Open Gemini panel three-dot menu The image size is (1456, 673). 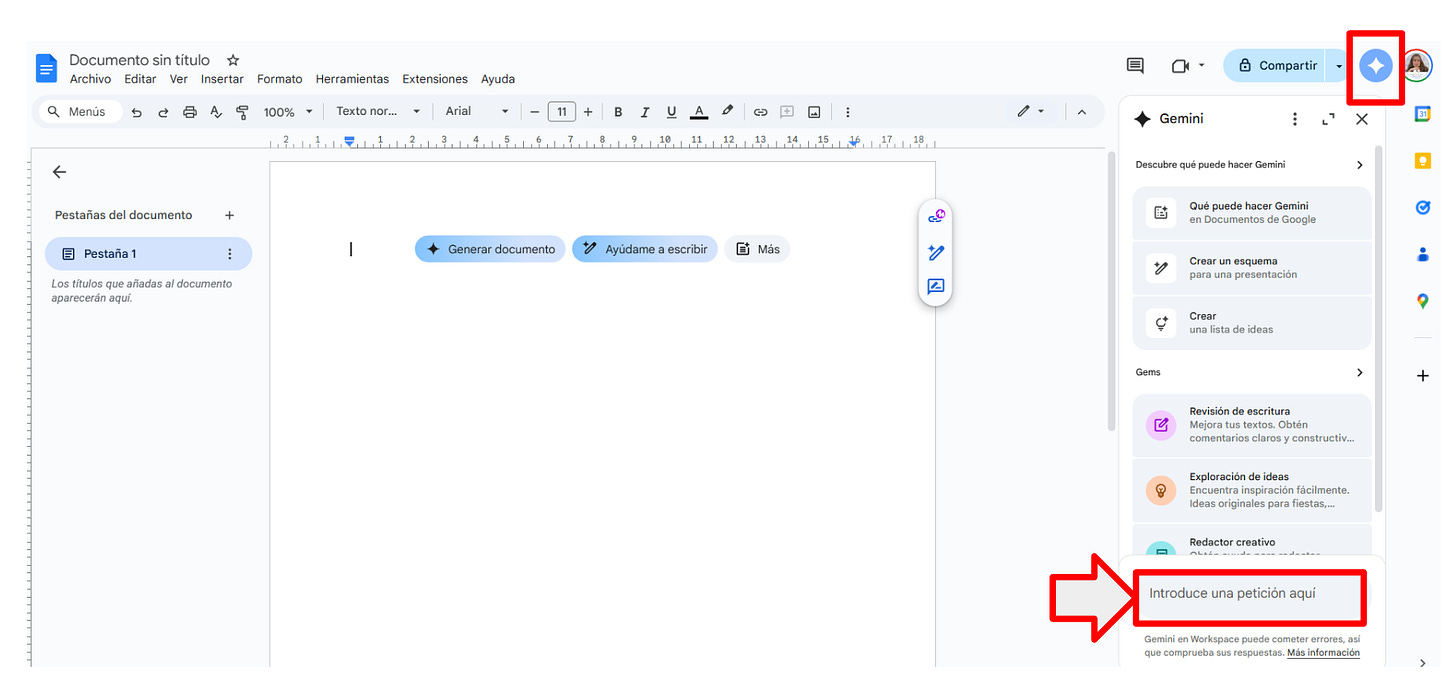1295,119
